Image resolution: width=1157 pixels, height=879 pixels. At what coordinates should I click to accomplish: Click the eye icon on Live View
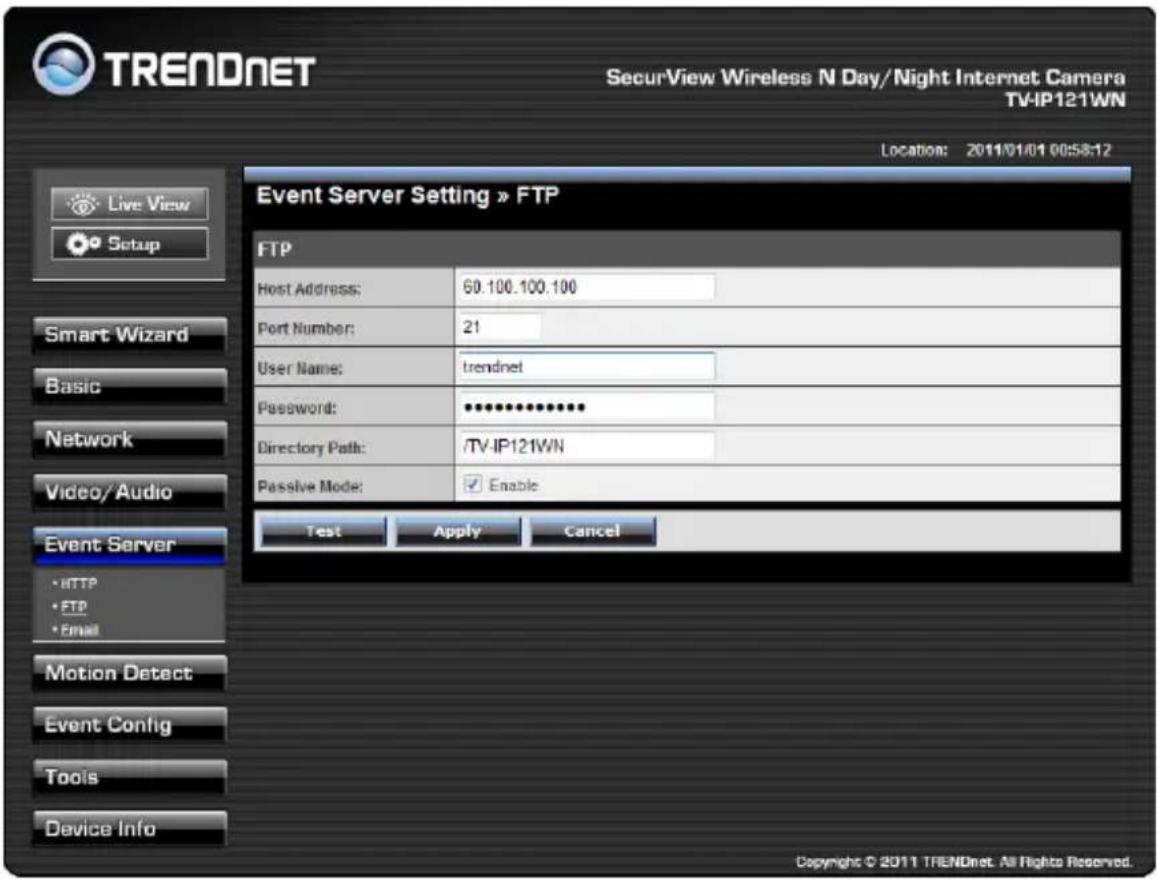82,204
